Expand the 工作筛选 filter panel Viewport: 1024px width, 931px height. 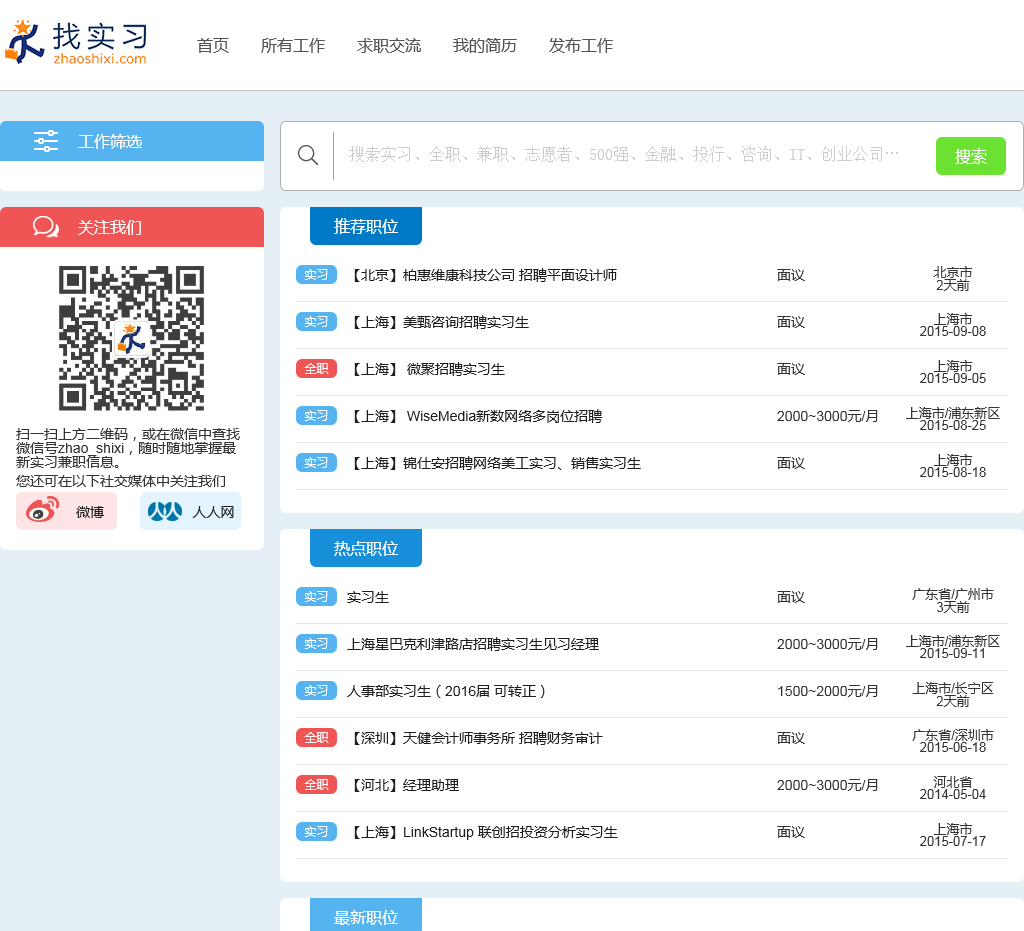pos(110,141)
